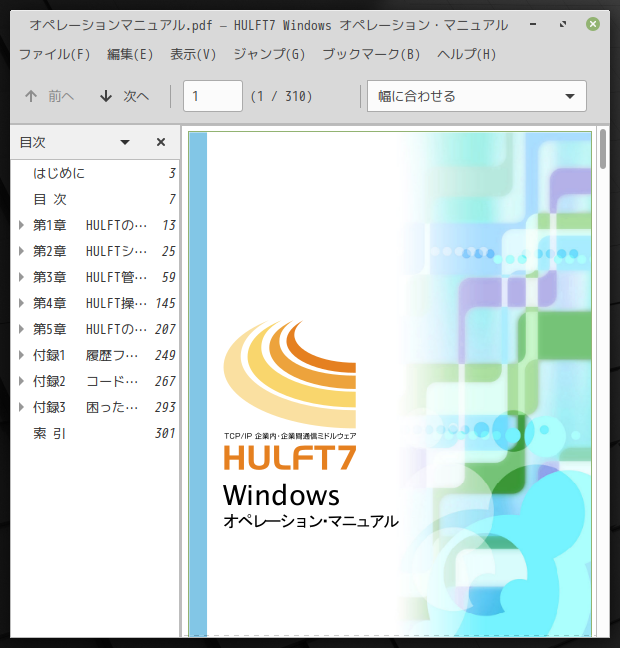Select 第5章 HULFTの… outline row

(x=95, y=329)
